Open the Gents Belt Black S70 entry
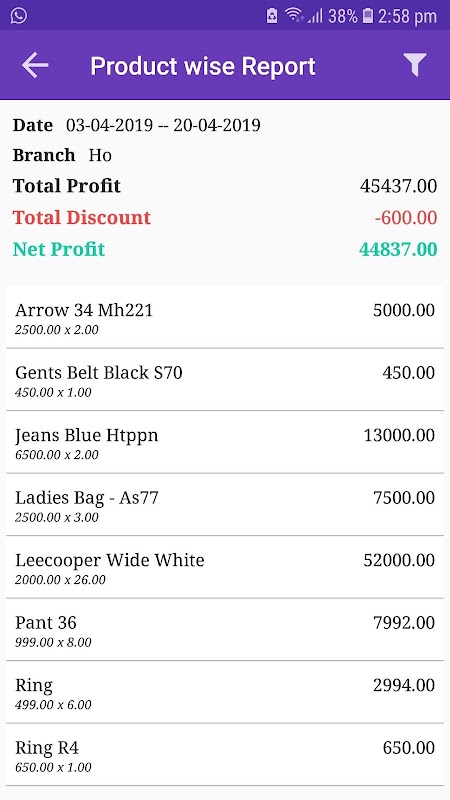 click(225, 380)
